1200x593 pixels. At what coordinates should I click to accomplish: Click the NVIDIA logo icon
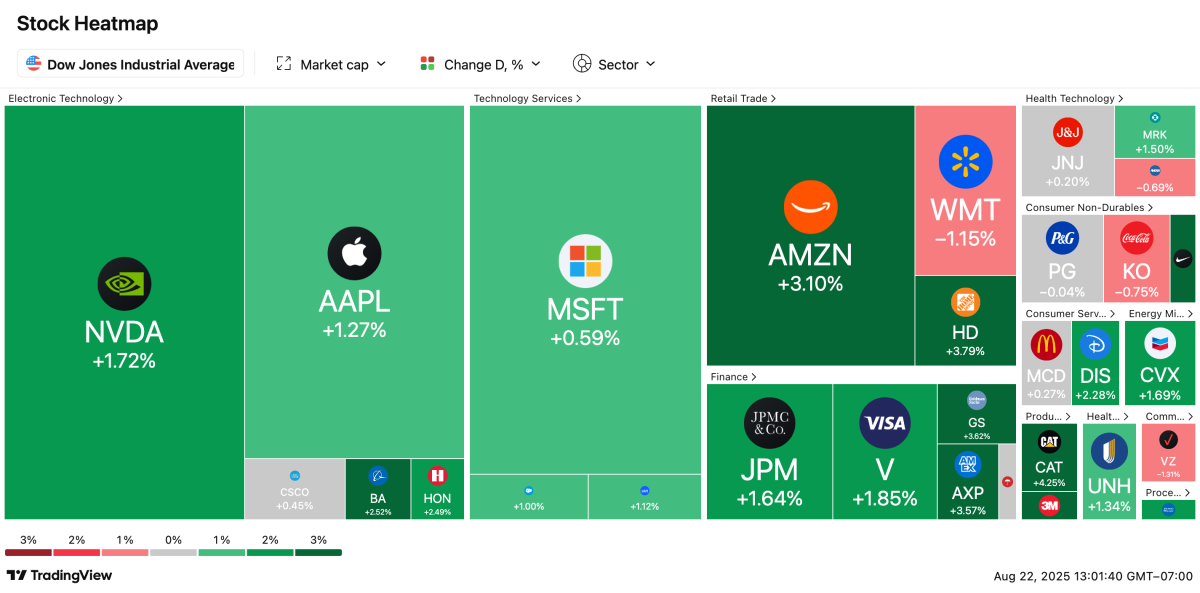(x=124, y=284)
